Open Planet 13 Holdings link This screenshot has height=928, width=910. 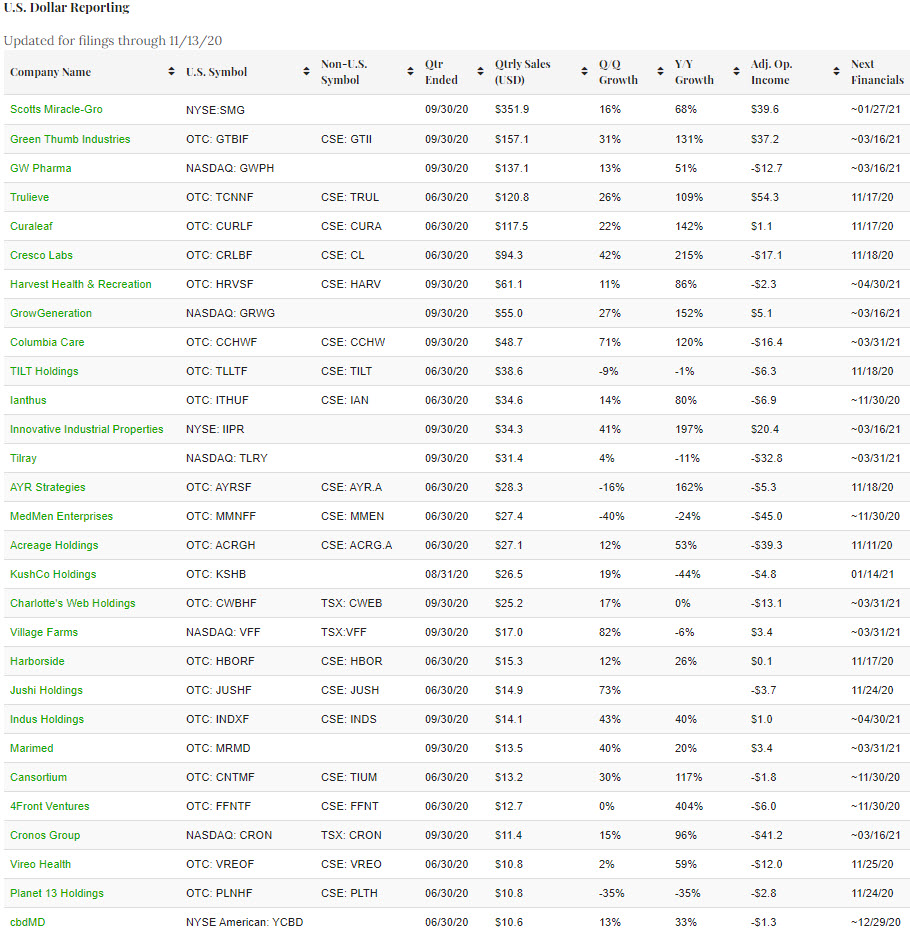[57, 893]
